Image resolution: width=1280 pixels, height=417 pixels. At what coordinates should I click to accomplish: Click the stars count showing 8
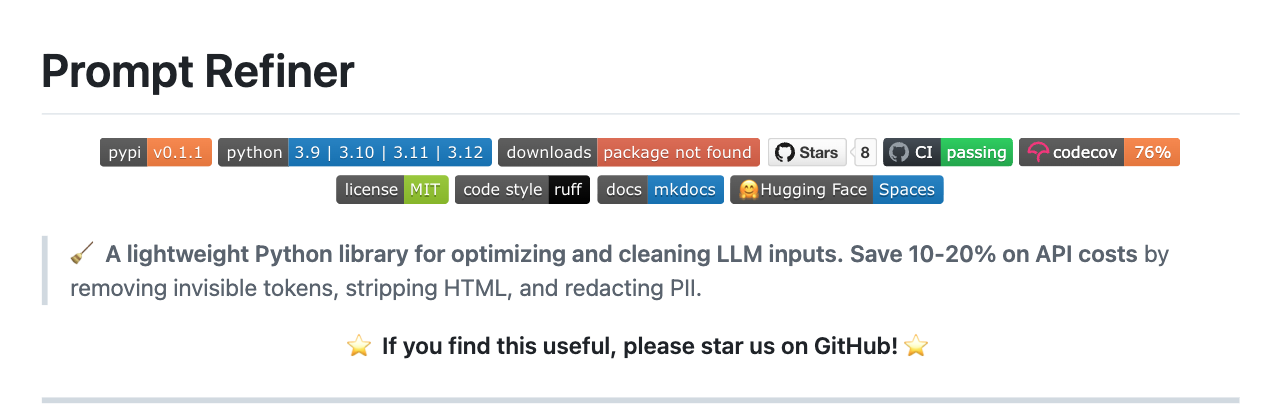pos(865,152)
